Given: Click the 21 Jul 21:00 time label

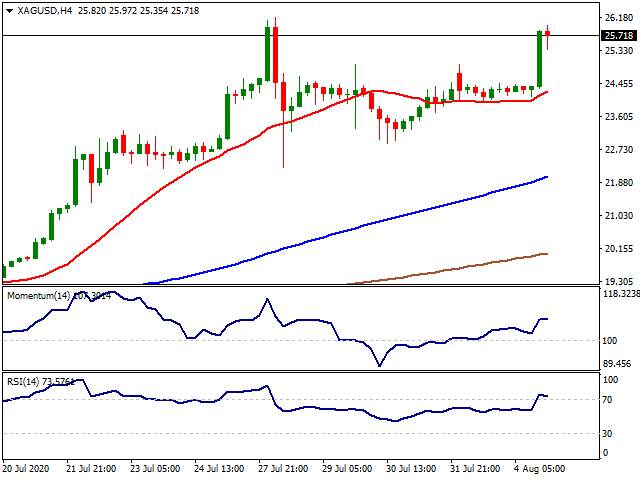Looking at the screenshot, I should [x=91, y=469].
